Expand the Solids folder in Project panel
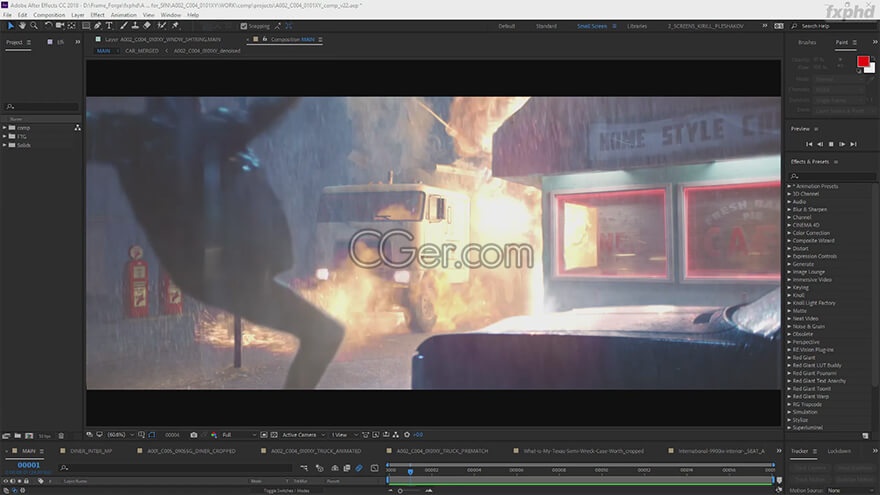Screen dimensions: 880x495 point(4,145)
